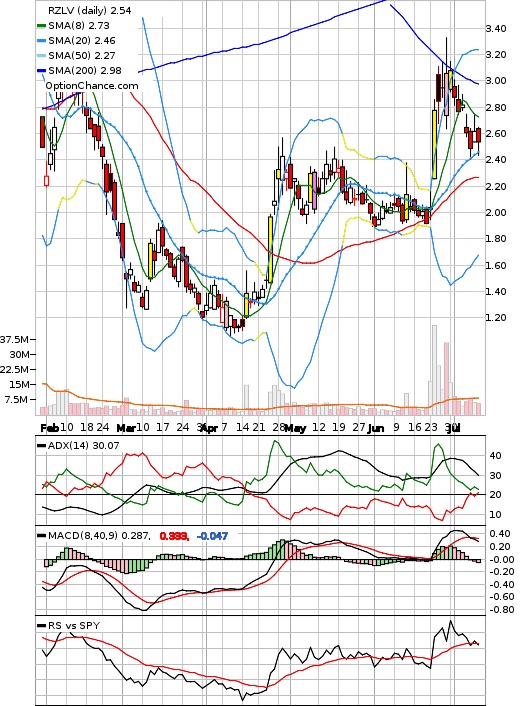Select the red MACD value 0.333

173,536
